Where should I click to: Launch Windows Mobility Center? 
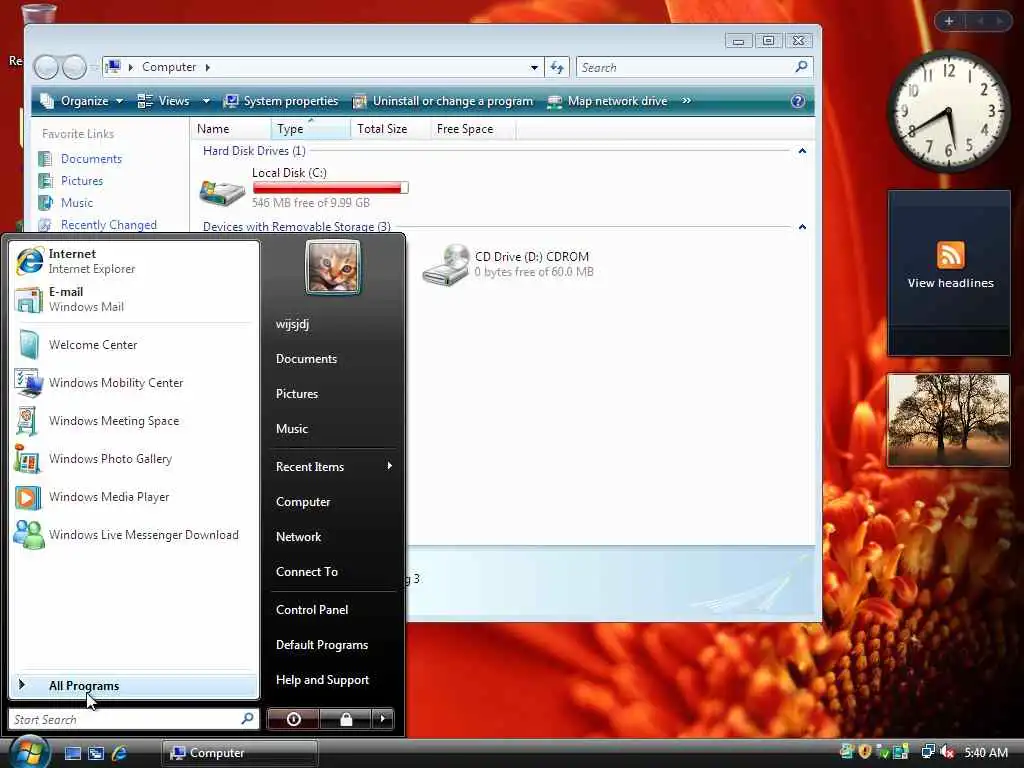134,383
